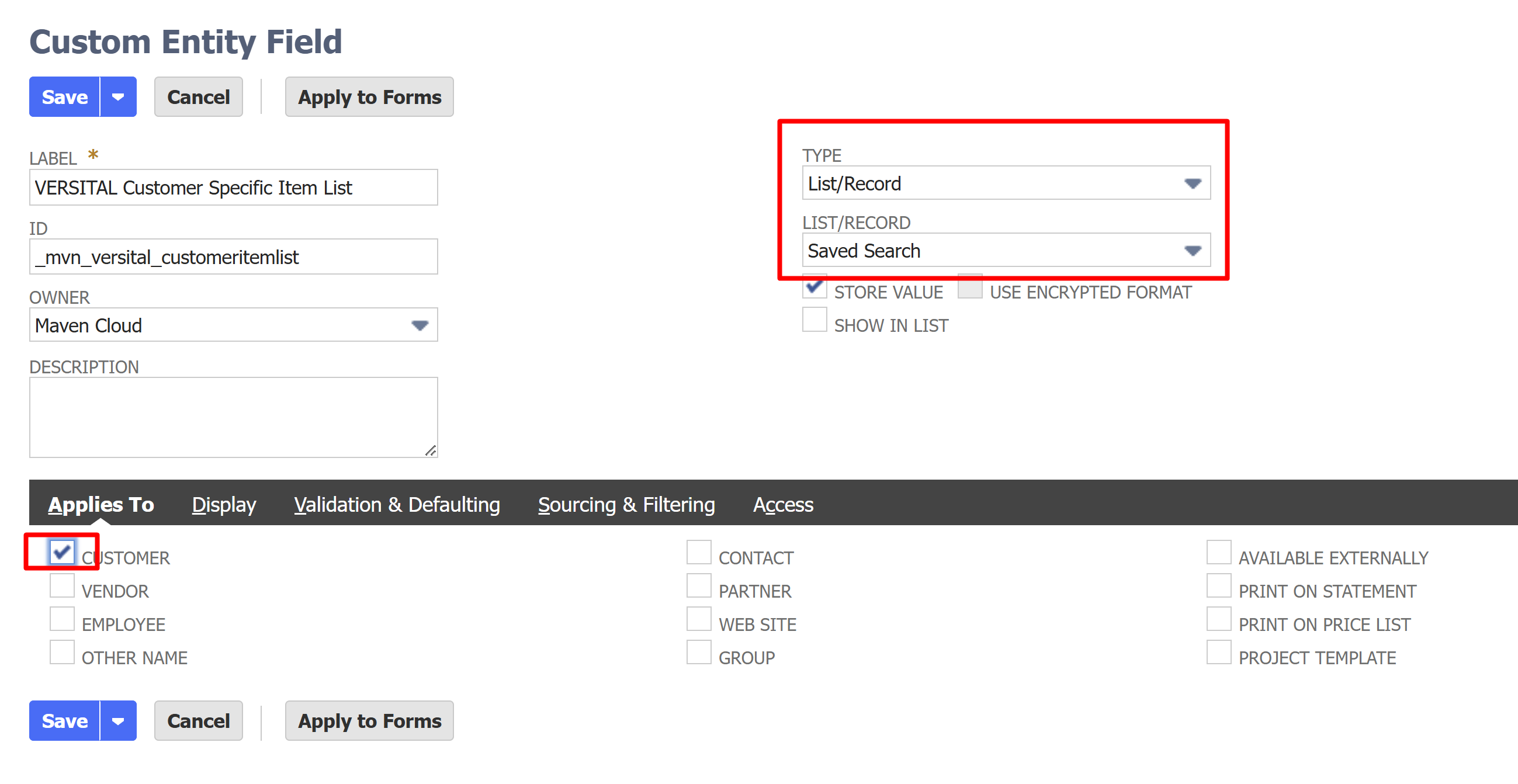Open the OWNER Maven Cloud dropdown
This screenshot has width=1518, height=784.
pos(420,325)
